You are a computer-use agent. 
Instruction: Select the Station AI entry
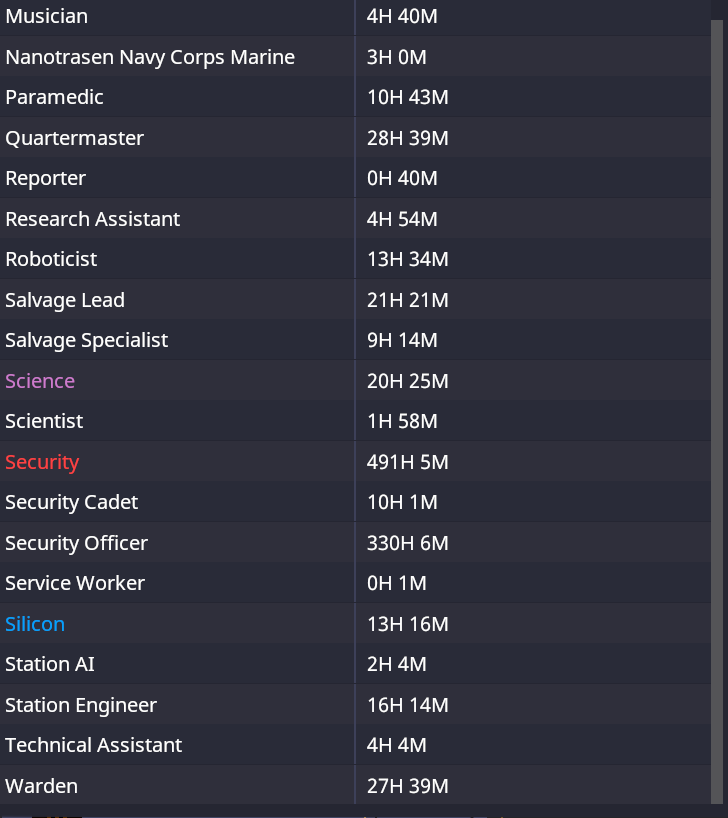50,665
